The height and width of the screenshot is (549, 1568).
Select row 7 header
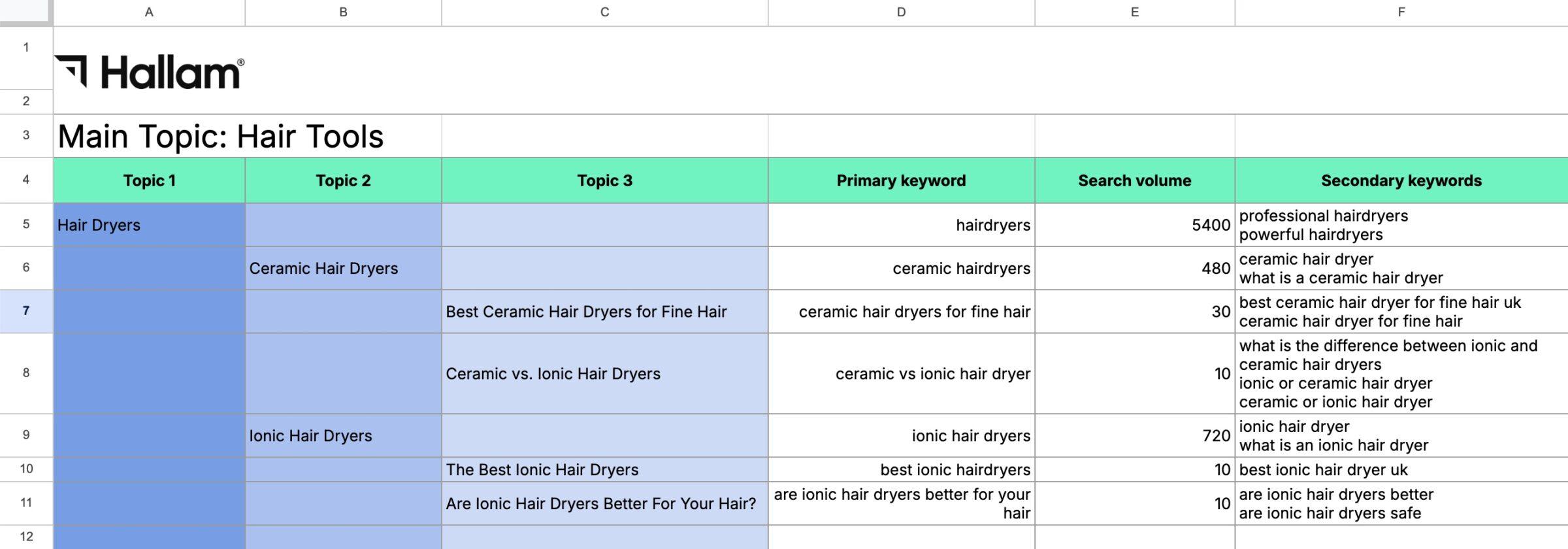26,311
